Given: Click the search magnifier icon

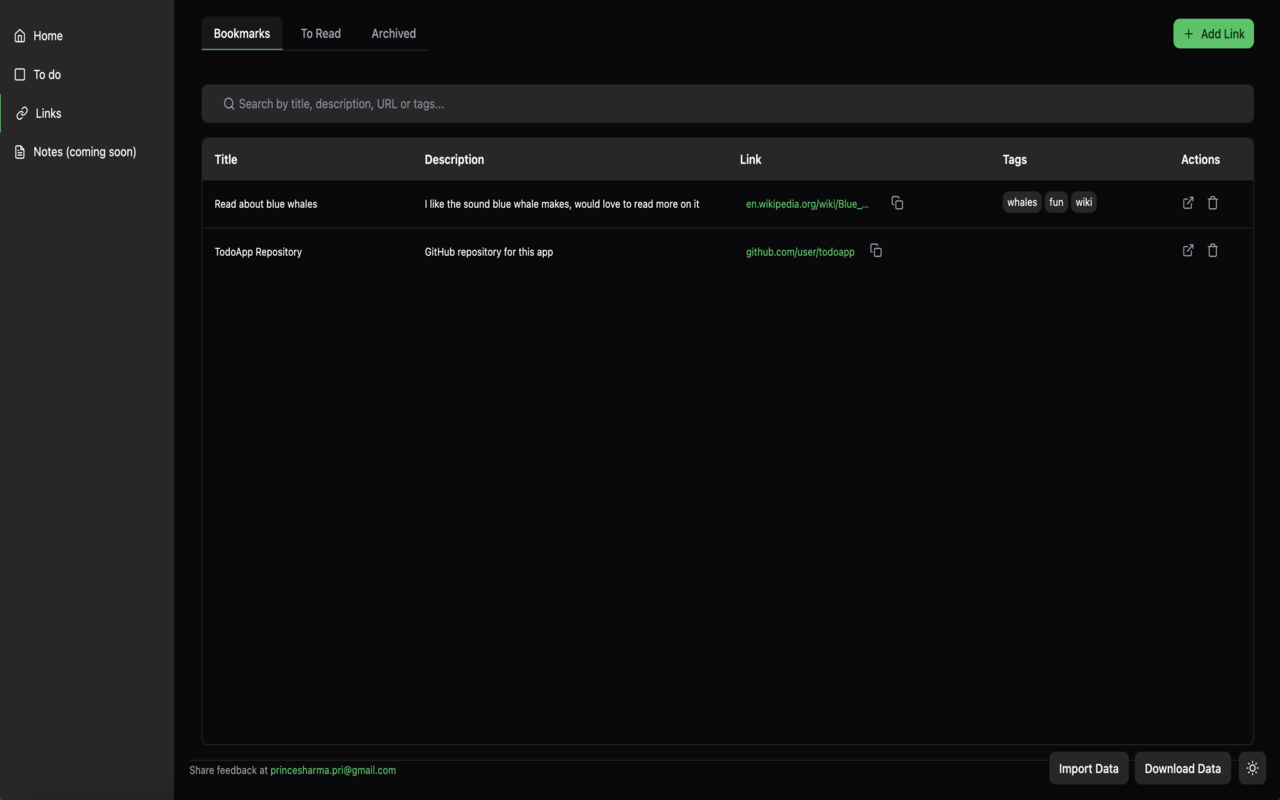Looking at the screenshot, I should click(x=229, y=104).
